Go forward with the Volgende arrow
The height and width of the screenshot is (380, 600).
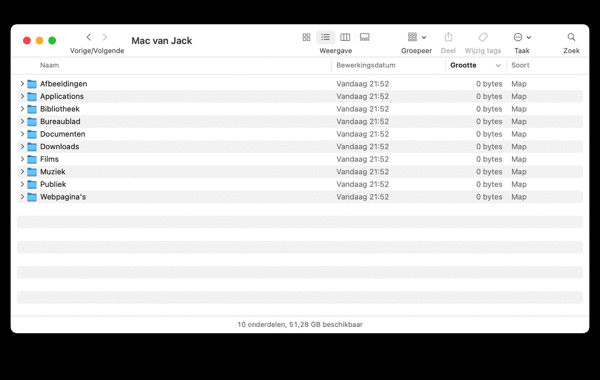pos(104,37)
